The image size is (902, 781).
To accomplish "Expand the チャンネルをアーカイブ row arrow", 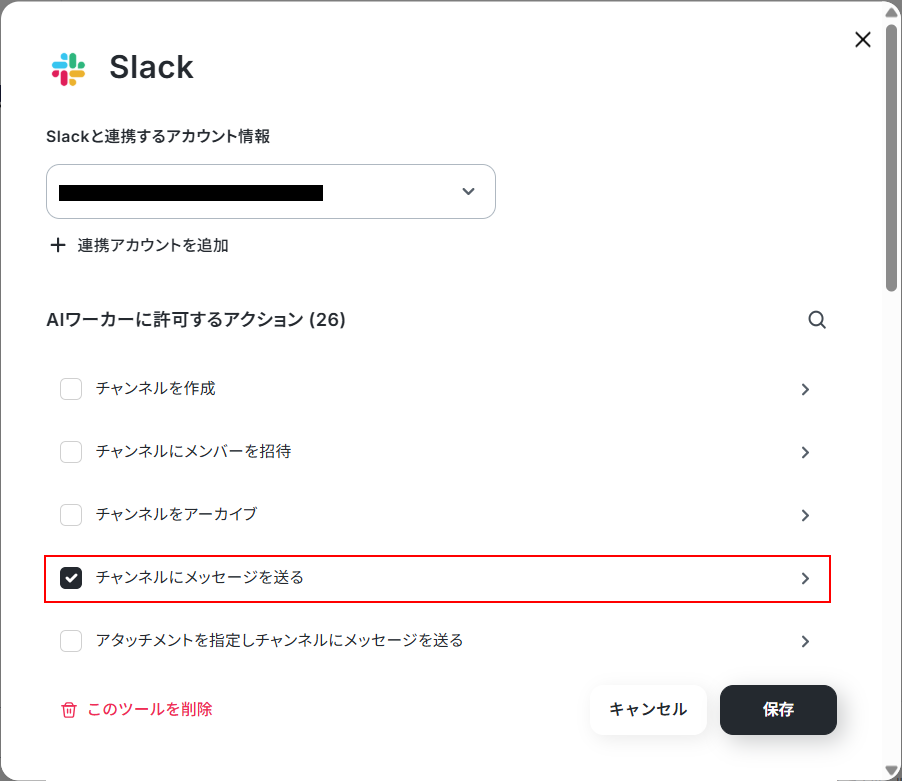I will pyautogui.click(x=805, y=515).
